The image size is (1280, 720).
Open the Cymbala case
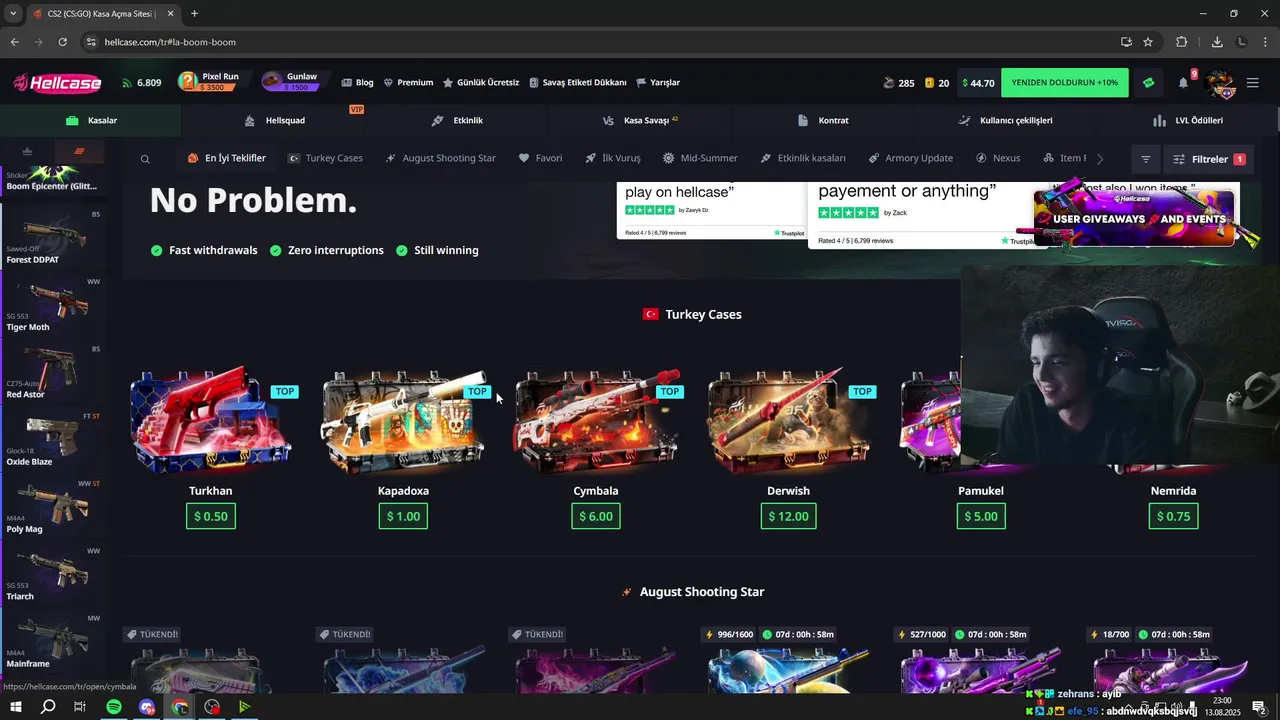pos(596,445)
